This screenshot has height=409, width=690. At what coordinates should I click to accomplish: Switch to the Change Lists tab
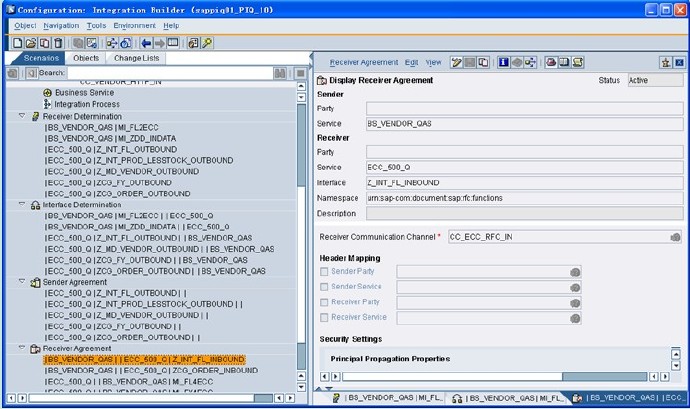pyautogui.click(x=136, y=58)
